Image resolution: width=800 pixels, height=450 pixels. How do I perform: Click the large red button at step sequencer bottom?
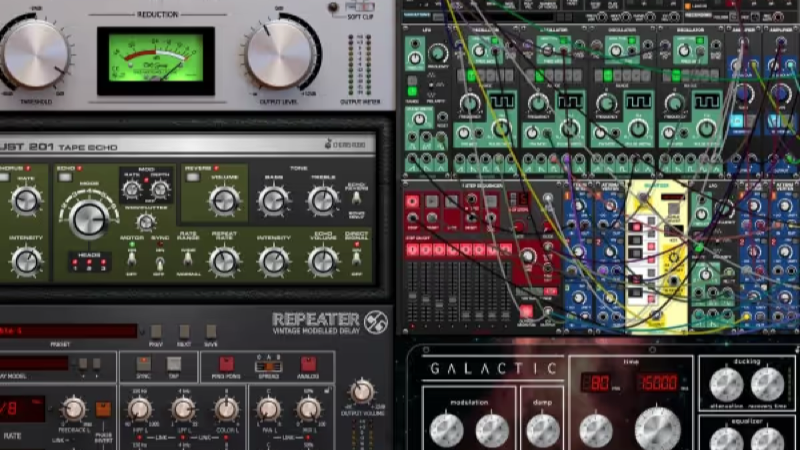(x=526, y=311)
